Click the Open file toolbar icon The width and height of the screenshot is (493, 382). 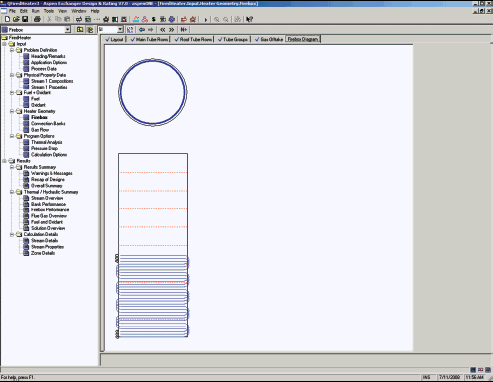[x=16, y=19]
